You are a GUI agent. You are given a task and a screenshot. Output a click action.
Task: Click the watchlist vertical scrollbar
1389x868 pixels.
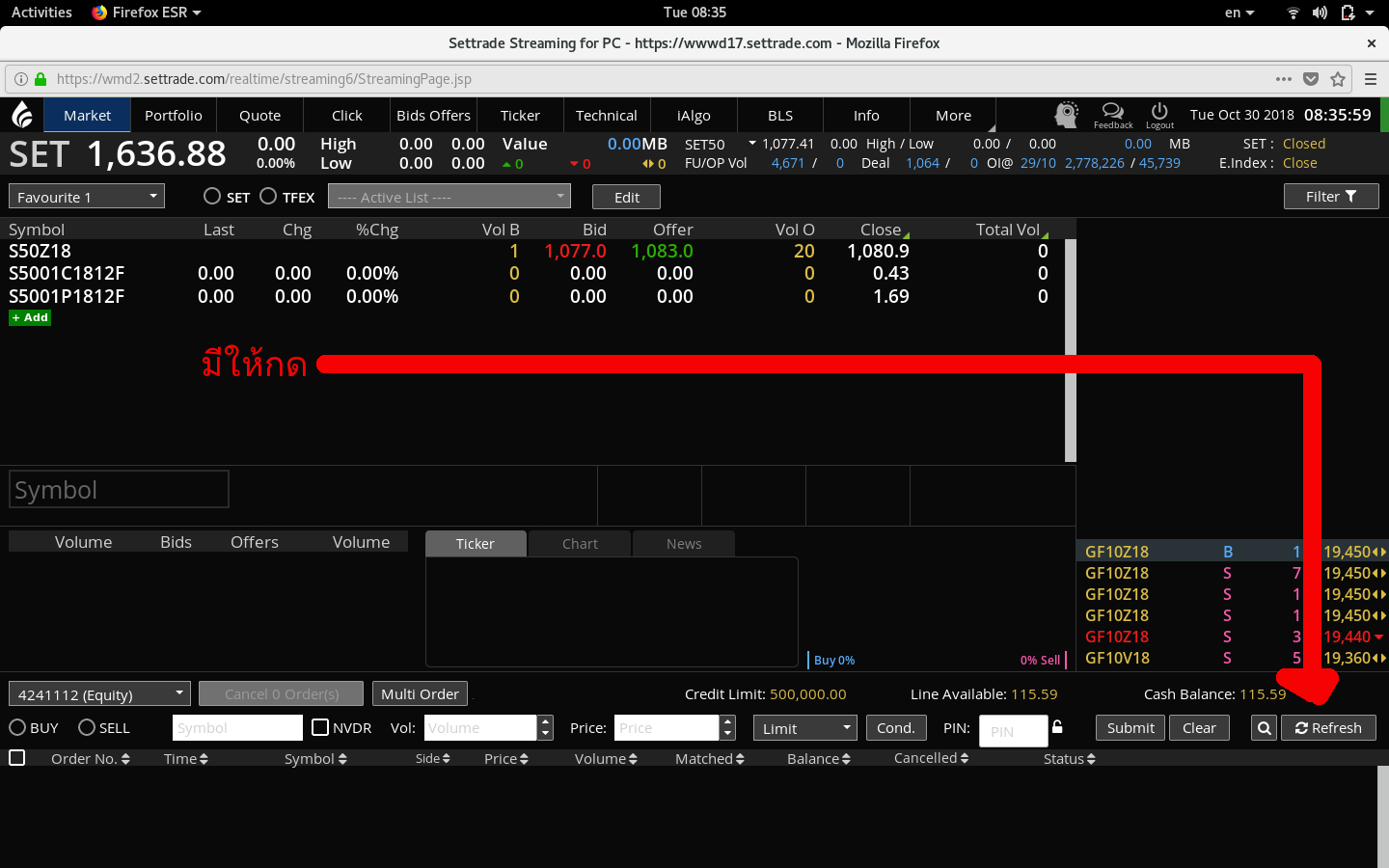[1070, 350]
